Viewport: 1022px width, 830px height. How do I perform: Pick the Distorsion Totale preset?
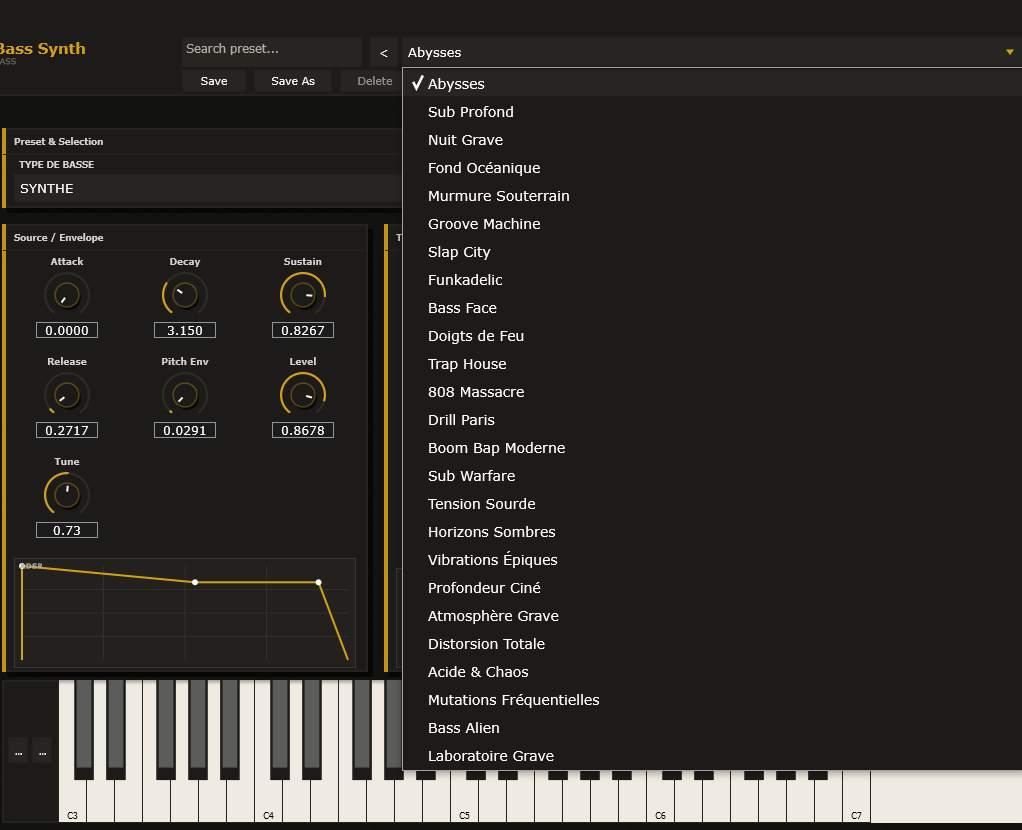point(486,644)
